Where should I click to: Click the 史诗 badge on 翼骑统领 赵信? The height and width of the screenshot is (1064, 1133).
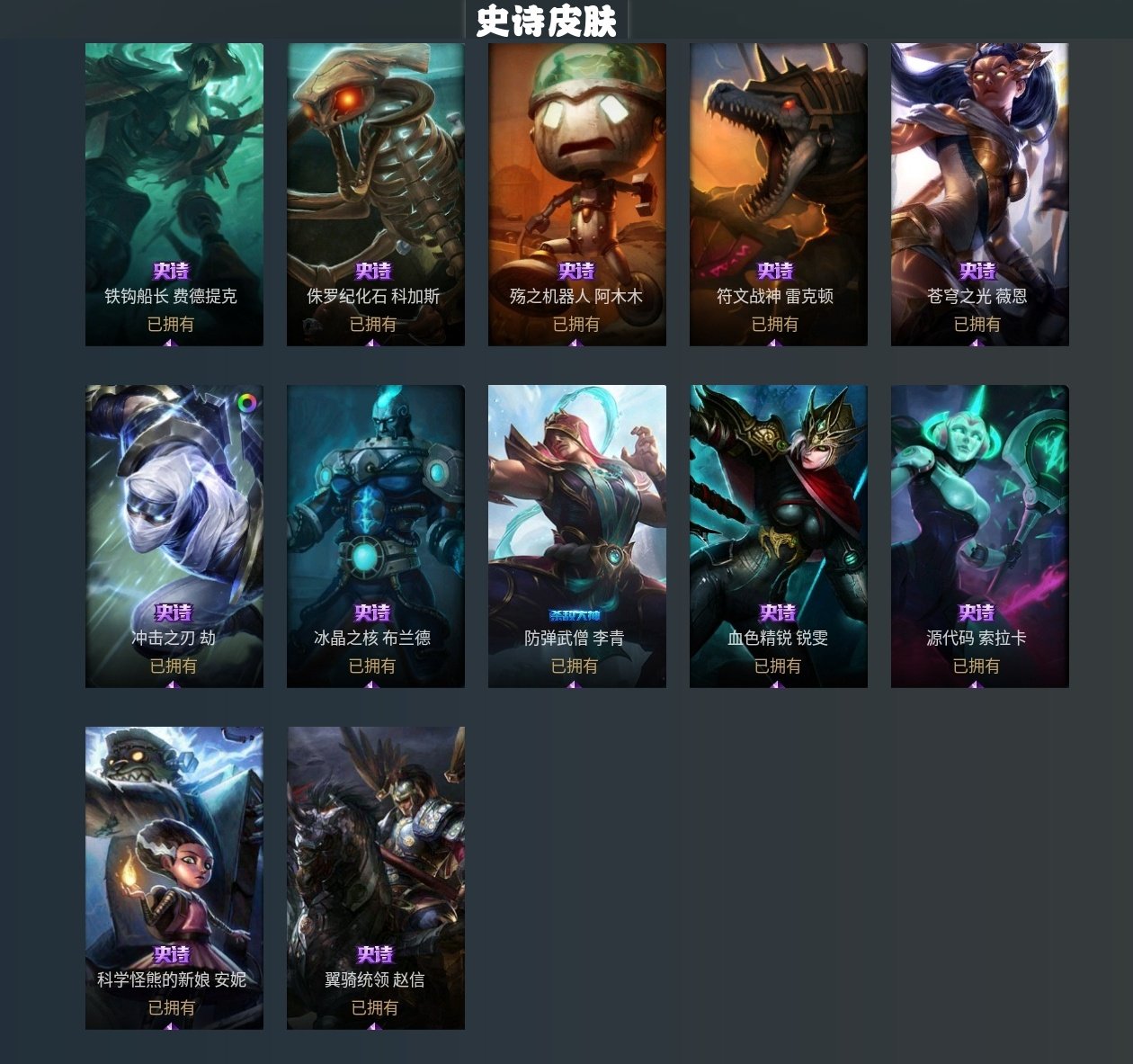click(x=375, y=954)
